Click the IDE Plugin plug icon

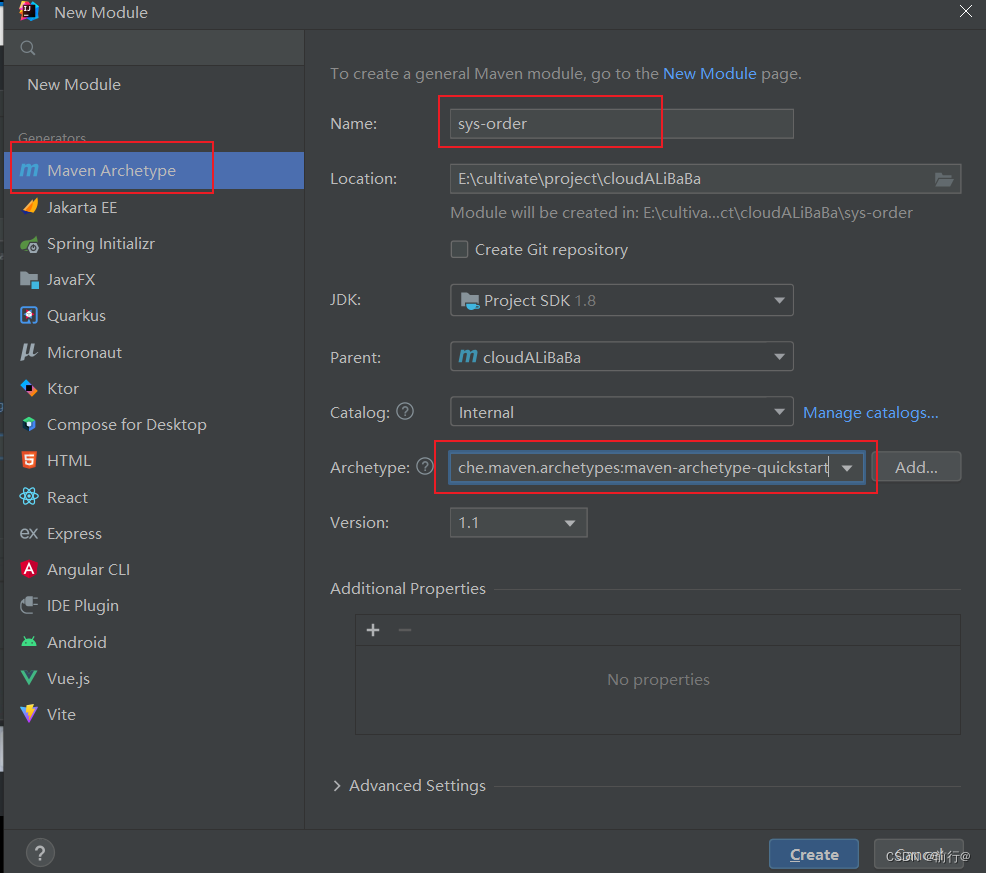(x=29, y=605)
